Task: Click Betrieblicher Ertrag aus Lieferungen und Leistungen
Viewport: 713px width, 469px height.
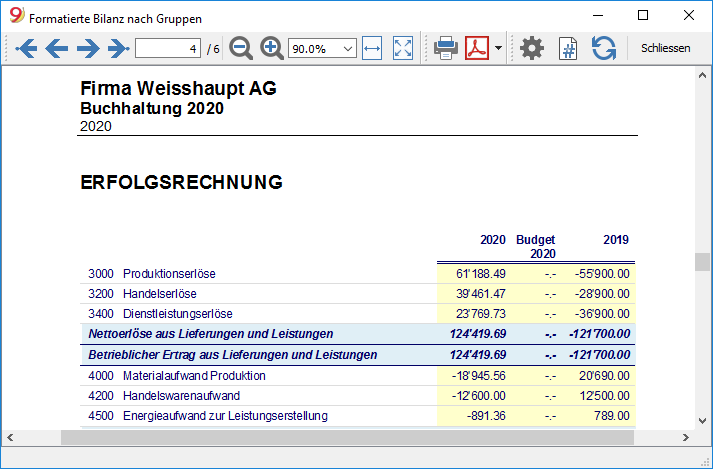Action: (x=357, y=355)
